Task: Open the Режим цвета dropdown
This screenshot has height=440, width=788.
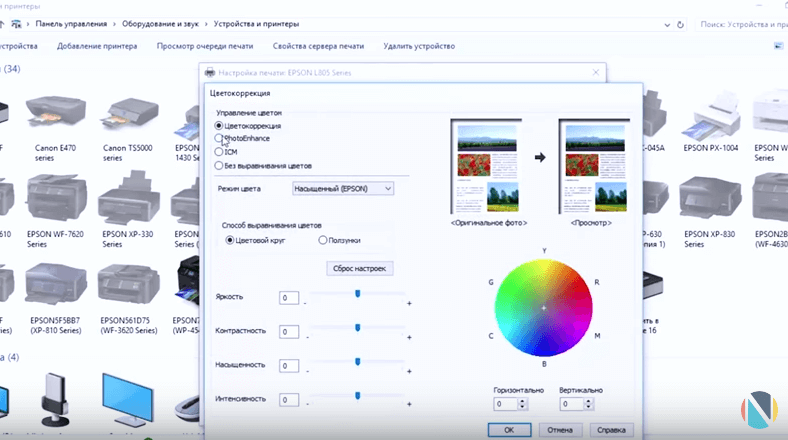Action: [343, 189]
